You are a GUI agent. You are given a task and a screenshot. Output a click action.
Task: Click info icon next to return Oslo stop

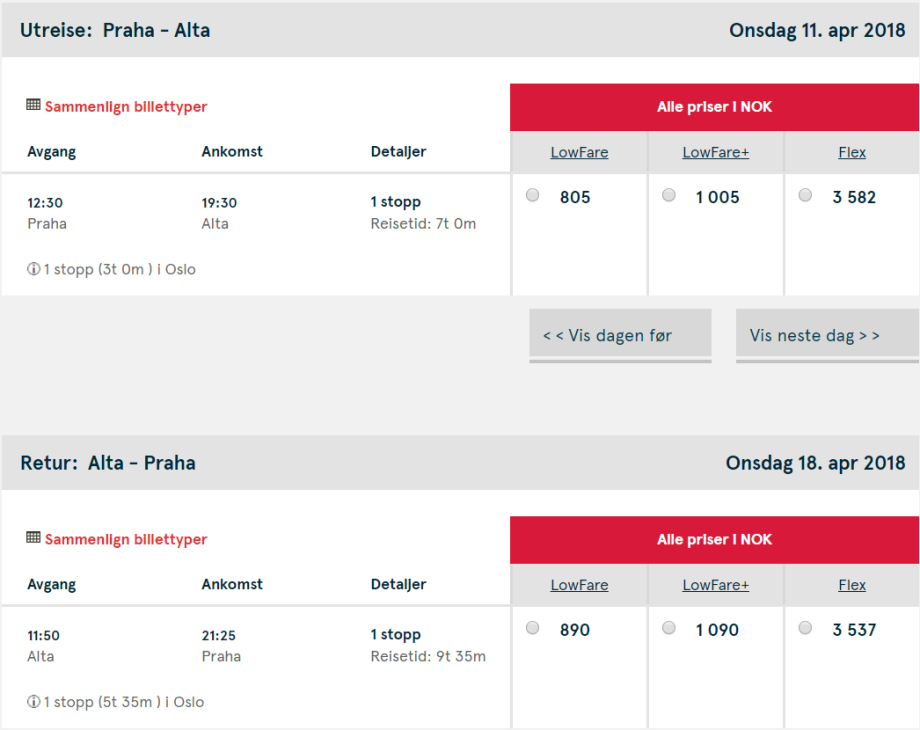click(33, 702)
